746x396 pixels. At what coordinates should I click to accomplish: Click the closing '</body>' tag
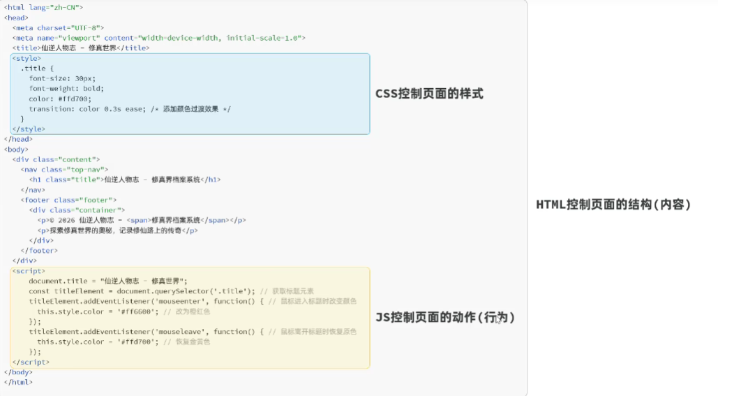click(x=18, y=372)
